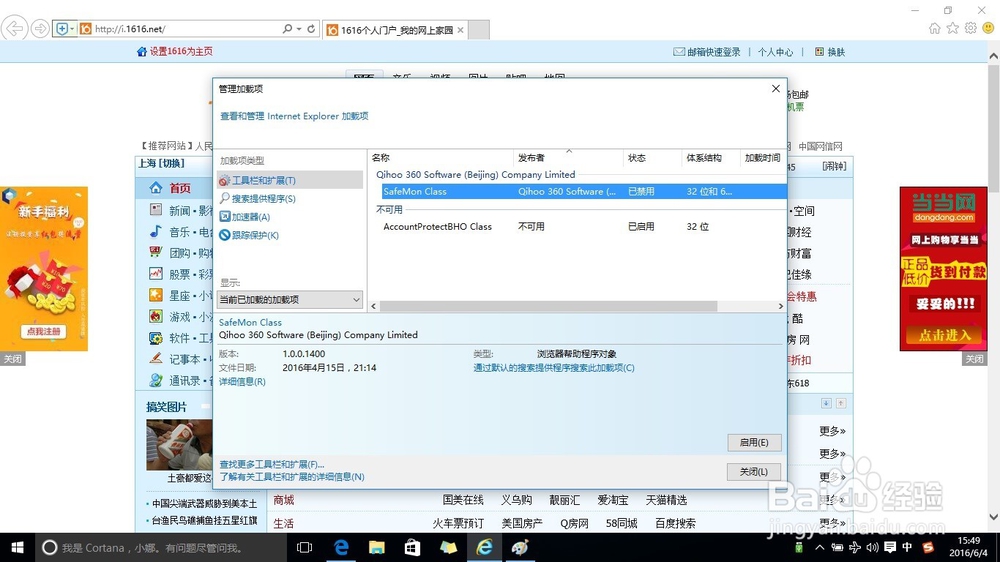1000x562 pixels.
Task: Open the Windows Start menu
Action: coord(17,547)
